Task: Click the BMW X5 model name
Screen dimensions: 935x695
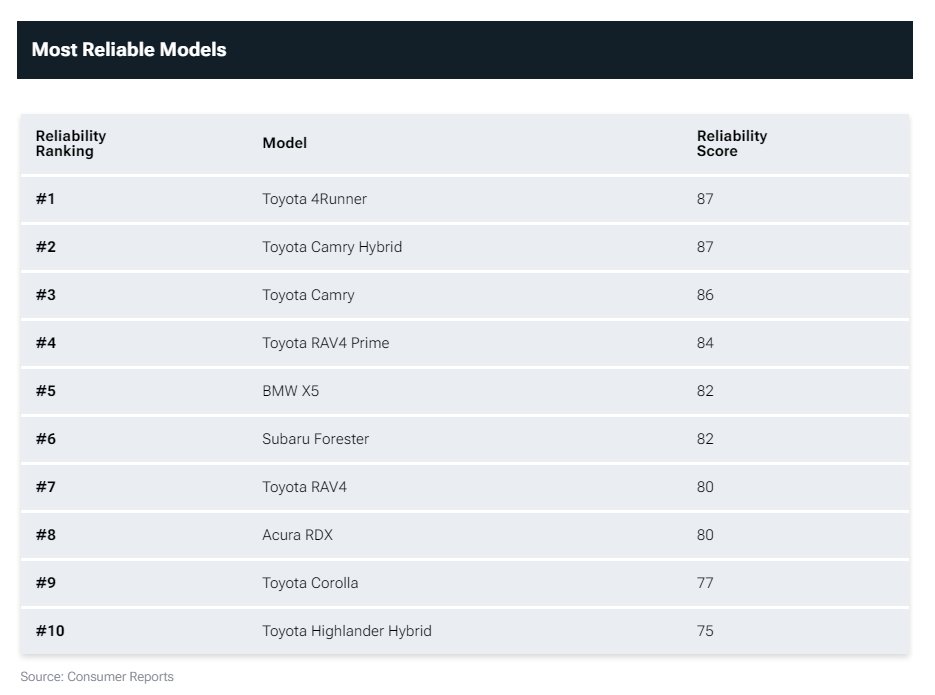Action: click(290, 391)
